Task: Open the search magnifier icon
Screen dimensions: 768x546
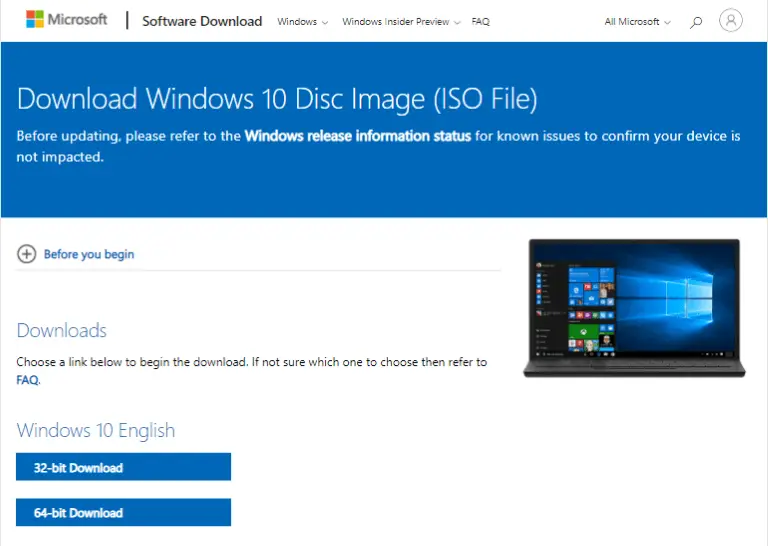Action: [696, 22]
